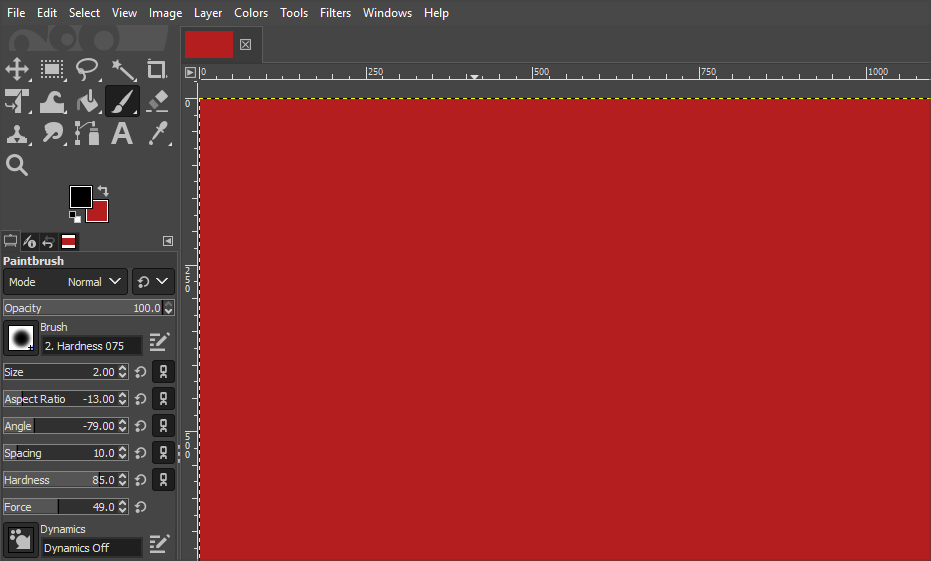This screenshot has width=931, height=561.
Task: Open the tool options panel configuration menu
Action: 168,241
